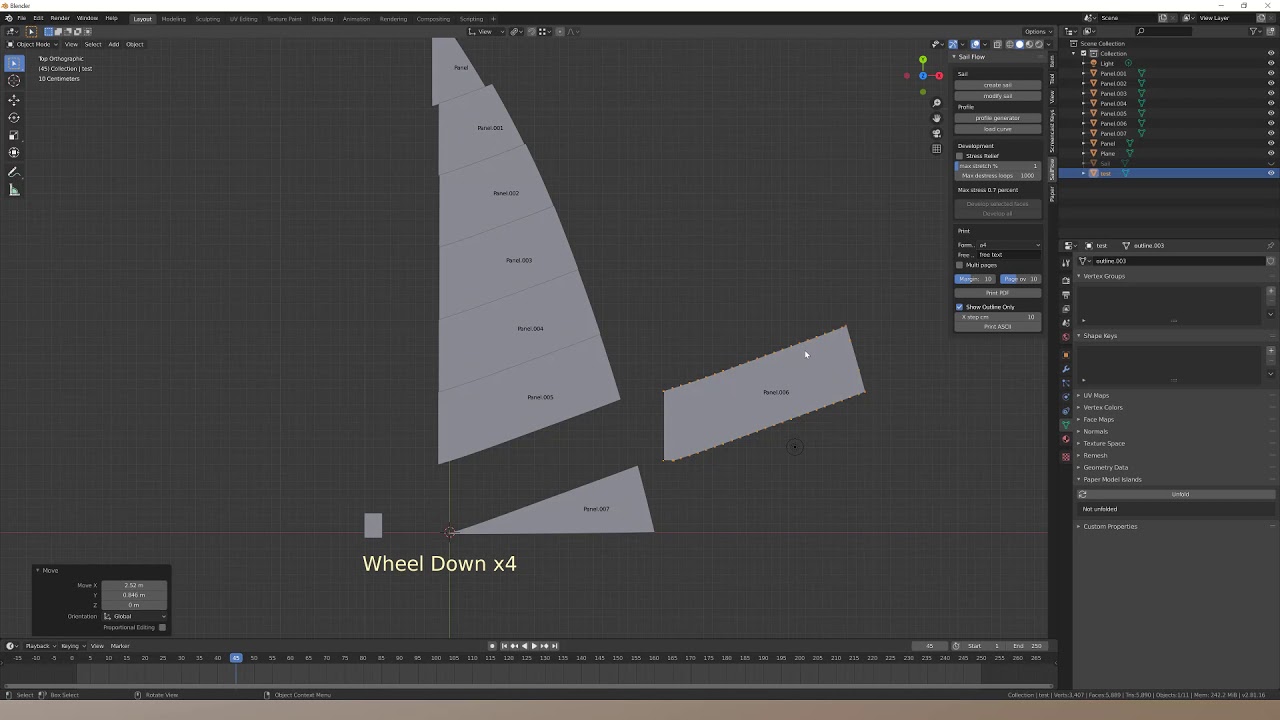1280x720 pixels.
Task: Open the Scene properties tab icon
Action: click(x=1066, y=322)
